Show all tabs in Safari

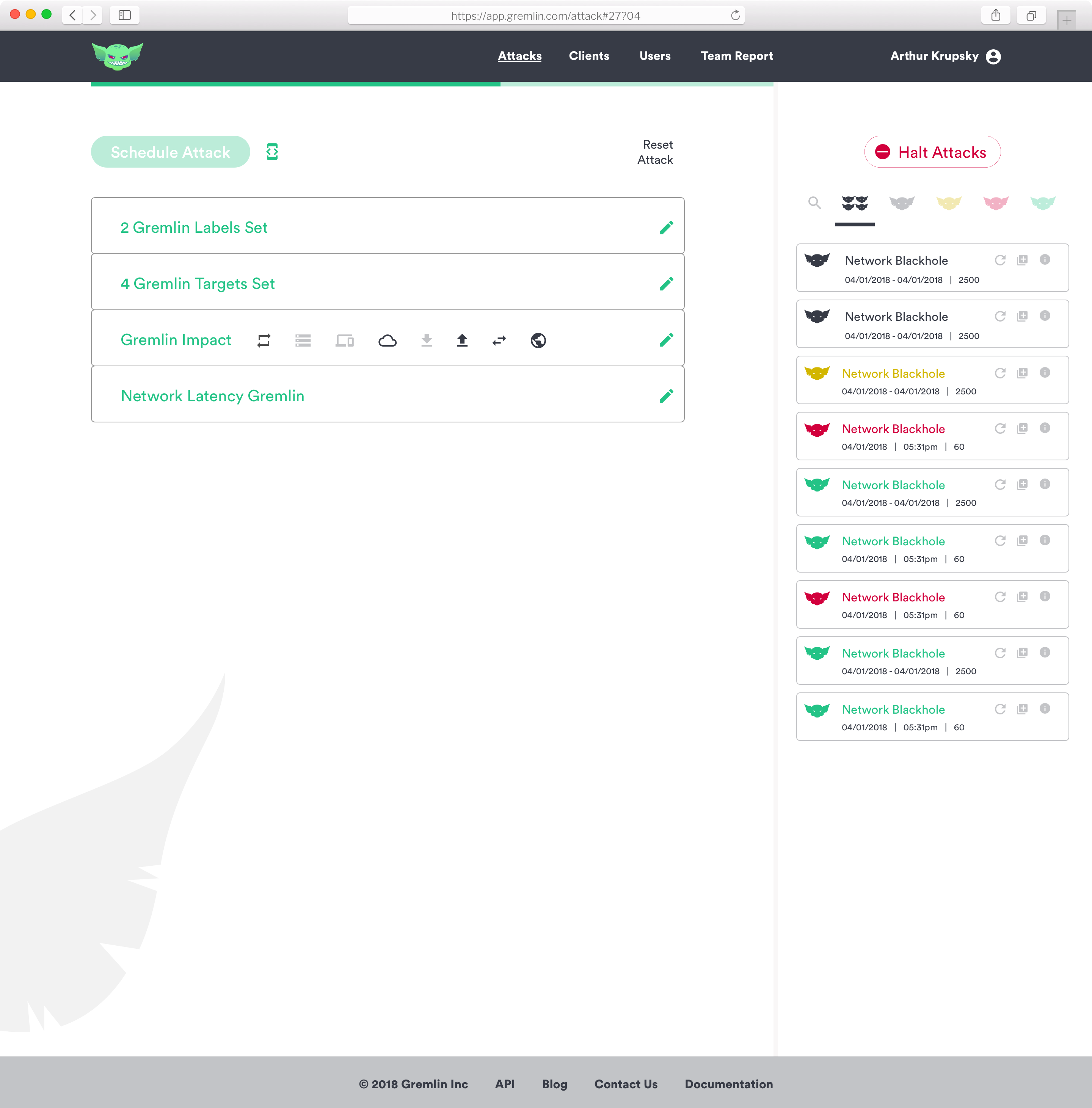pos(1031,16)
